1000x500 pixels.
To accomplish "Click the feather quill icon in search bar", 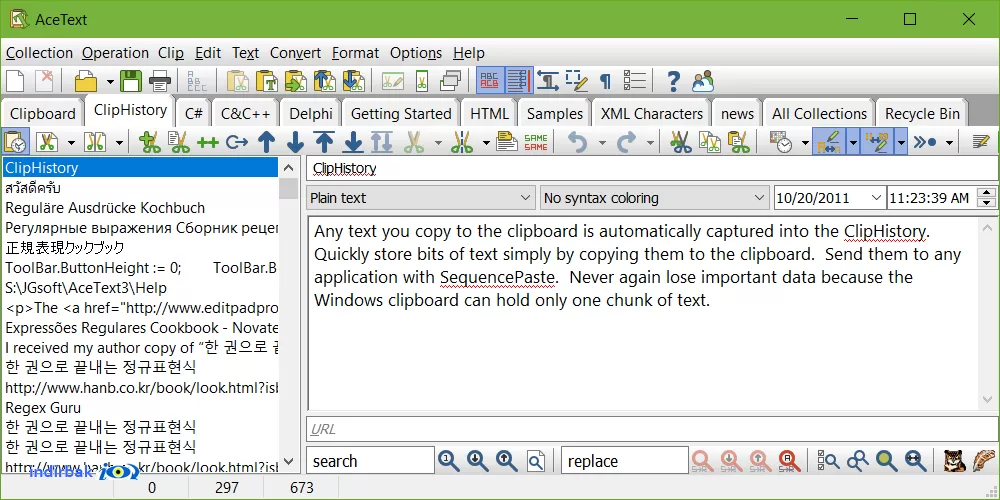I will point(983,460).
